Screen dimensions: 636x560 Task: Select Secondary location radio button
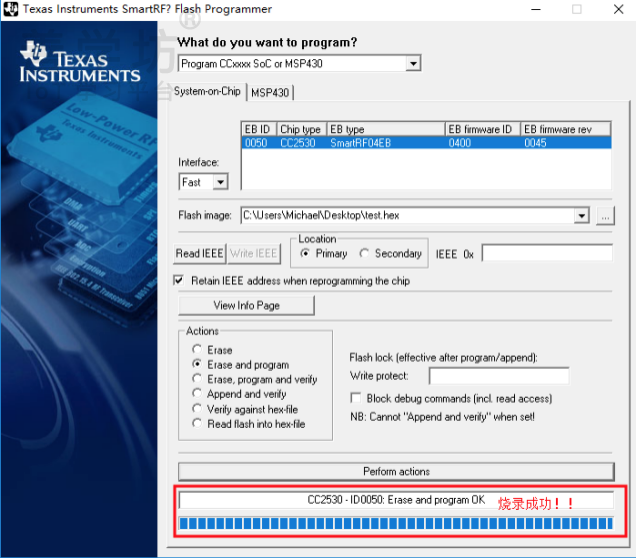click(x=364, y=253)
